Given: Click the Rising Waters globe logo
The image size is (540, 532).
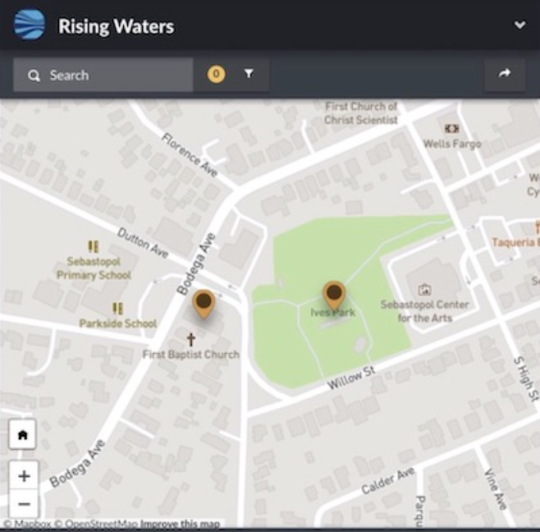Looking at the screenshot, I should point(29,25).
